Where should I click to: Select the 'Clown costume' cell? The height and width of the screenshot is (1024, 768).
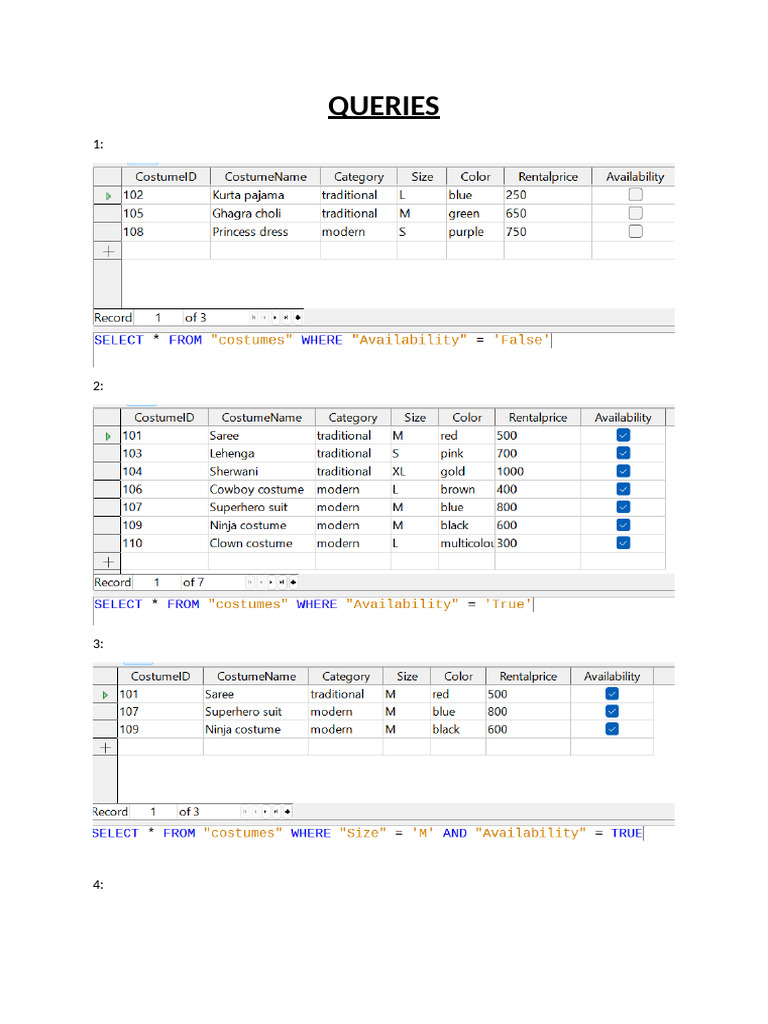pos(261,543)
